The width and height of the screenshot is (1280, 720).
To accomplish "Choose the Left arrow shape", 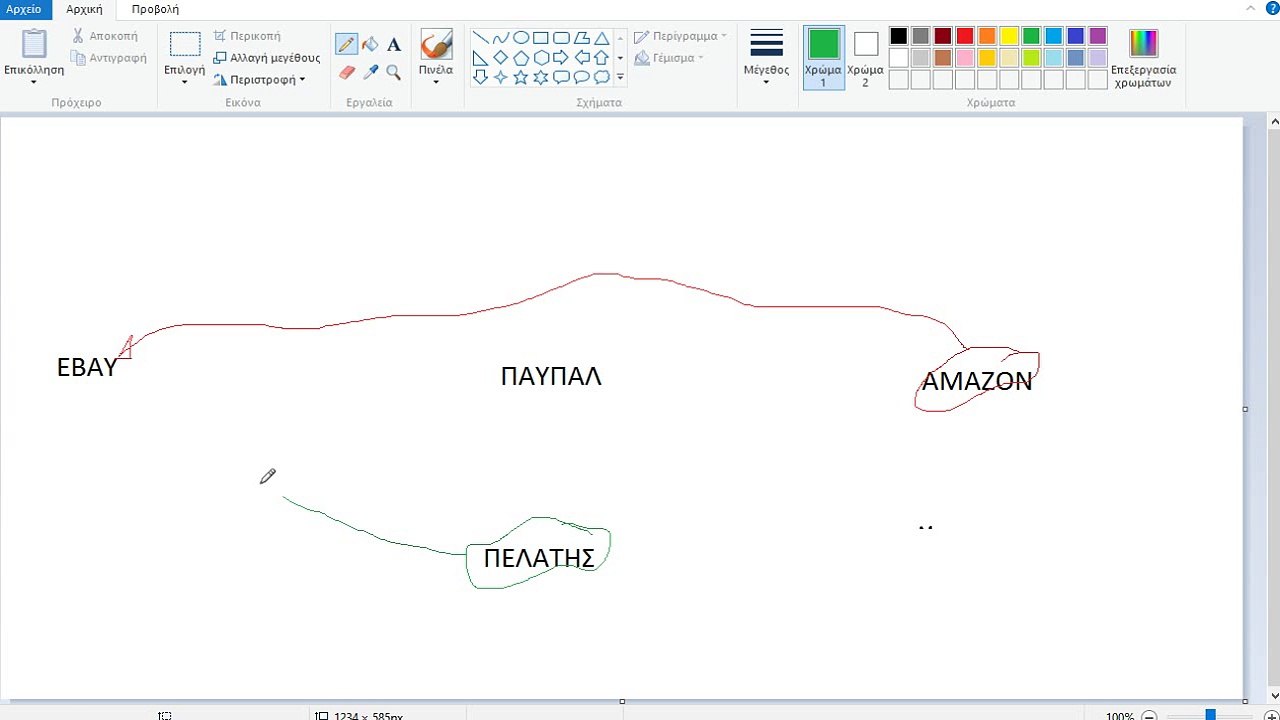I will [x=581, y=57].
